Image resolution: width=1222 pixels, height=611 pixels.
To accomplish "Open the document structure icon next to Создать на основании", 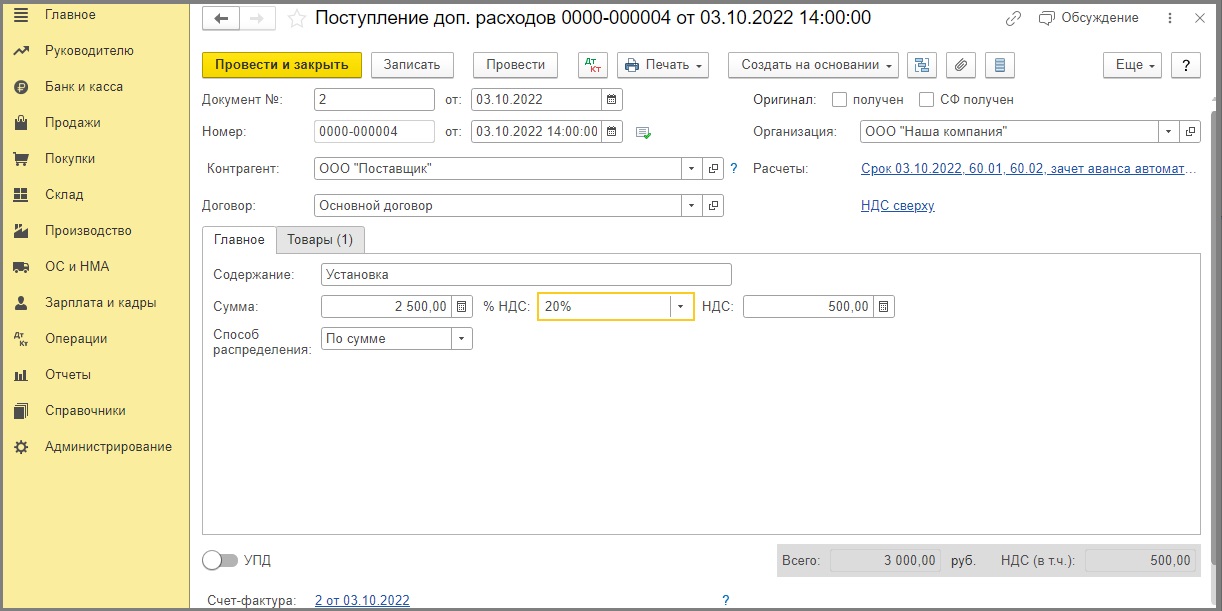I will [x=921, y=65].
